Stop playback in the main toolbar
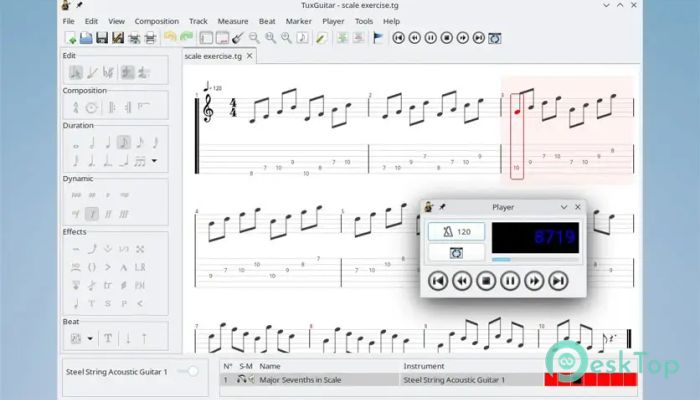 click(446, 38)
